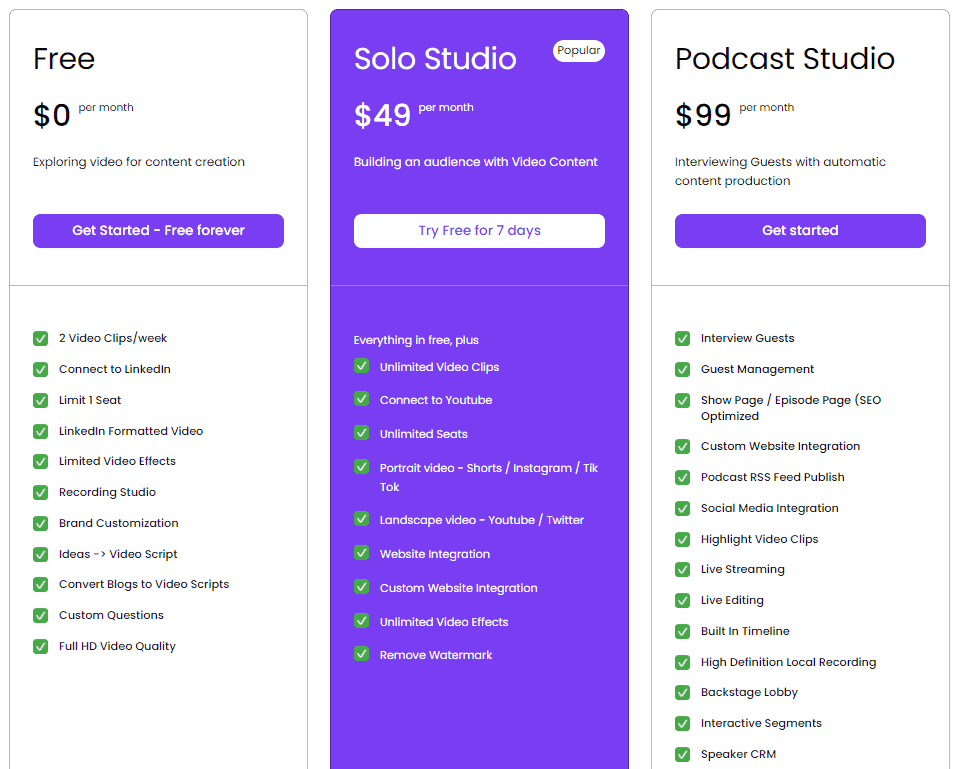963x769 pixels.
Task: Click the Podcast Studio Get started button
Action: click(x=800, y=231)
